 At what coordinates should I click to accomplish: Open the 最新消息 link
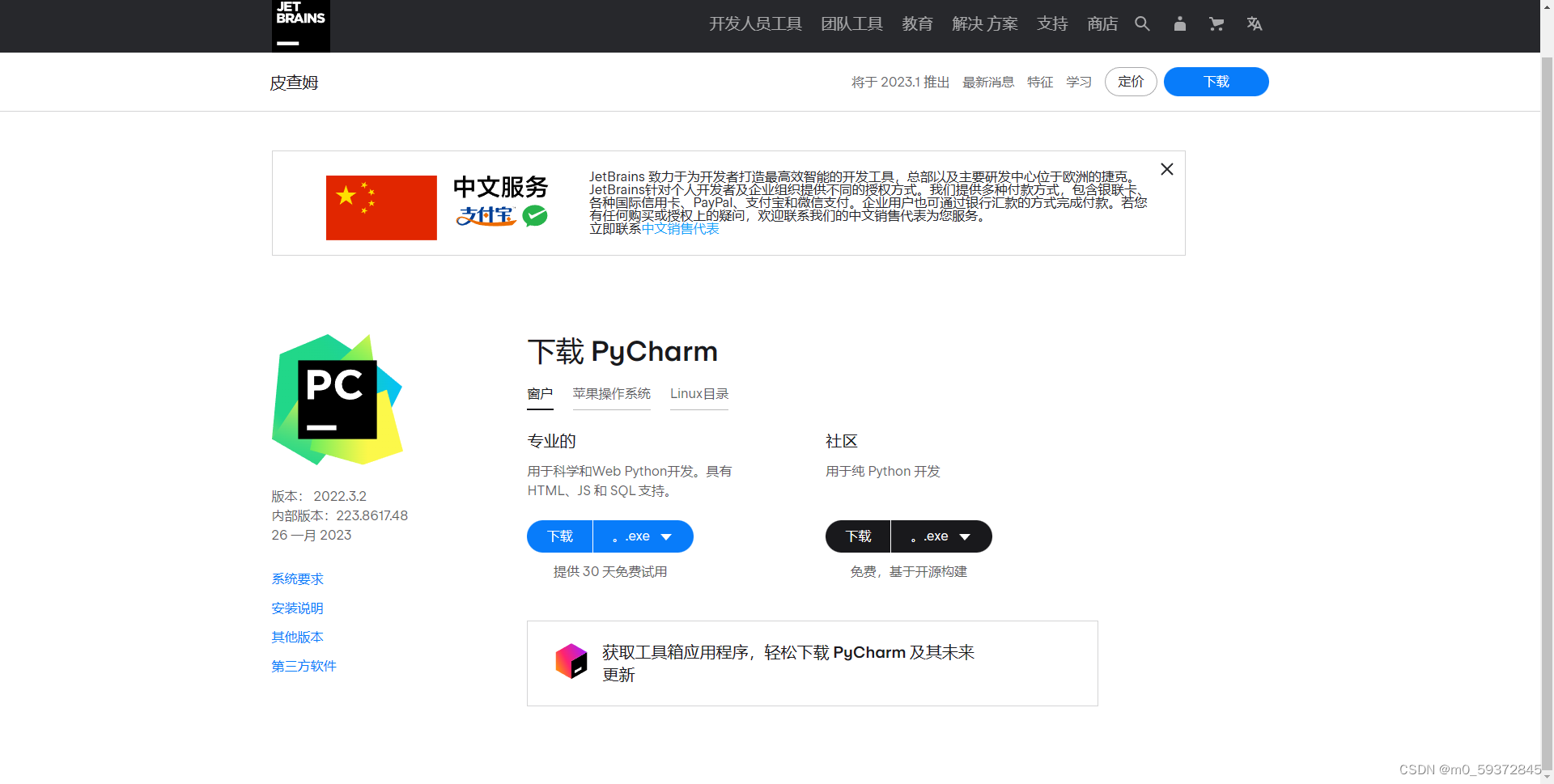coord(988,82)
